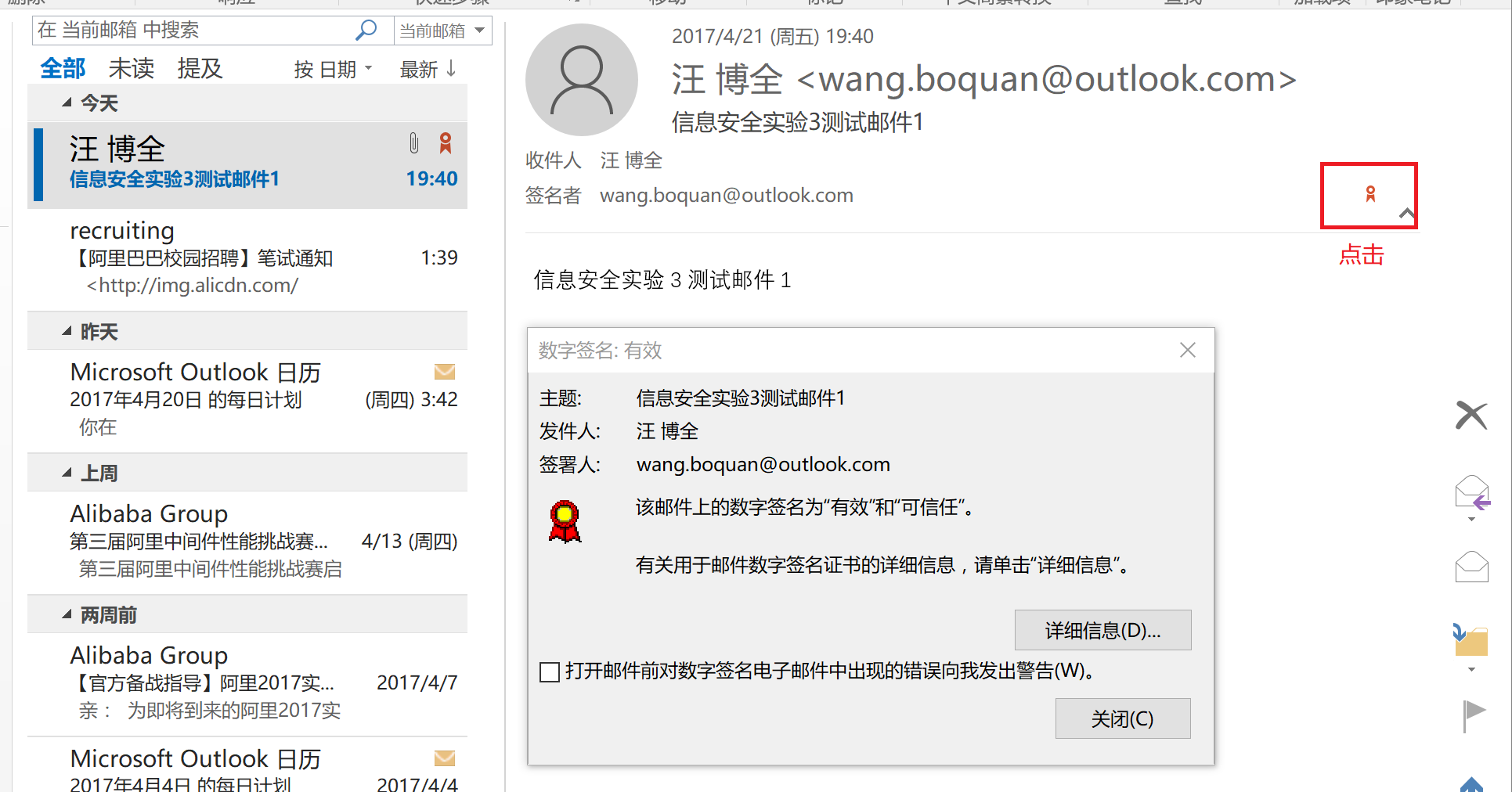Click the sender's avatar picture
This screenshot has width=1512, height=792.
tap(581, 80)
